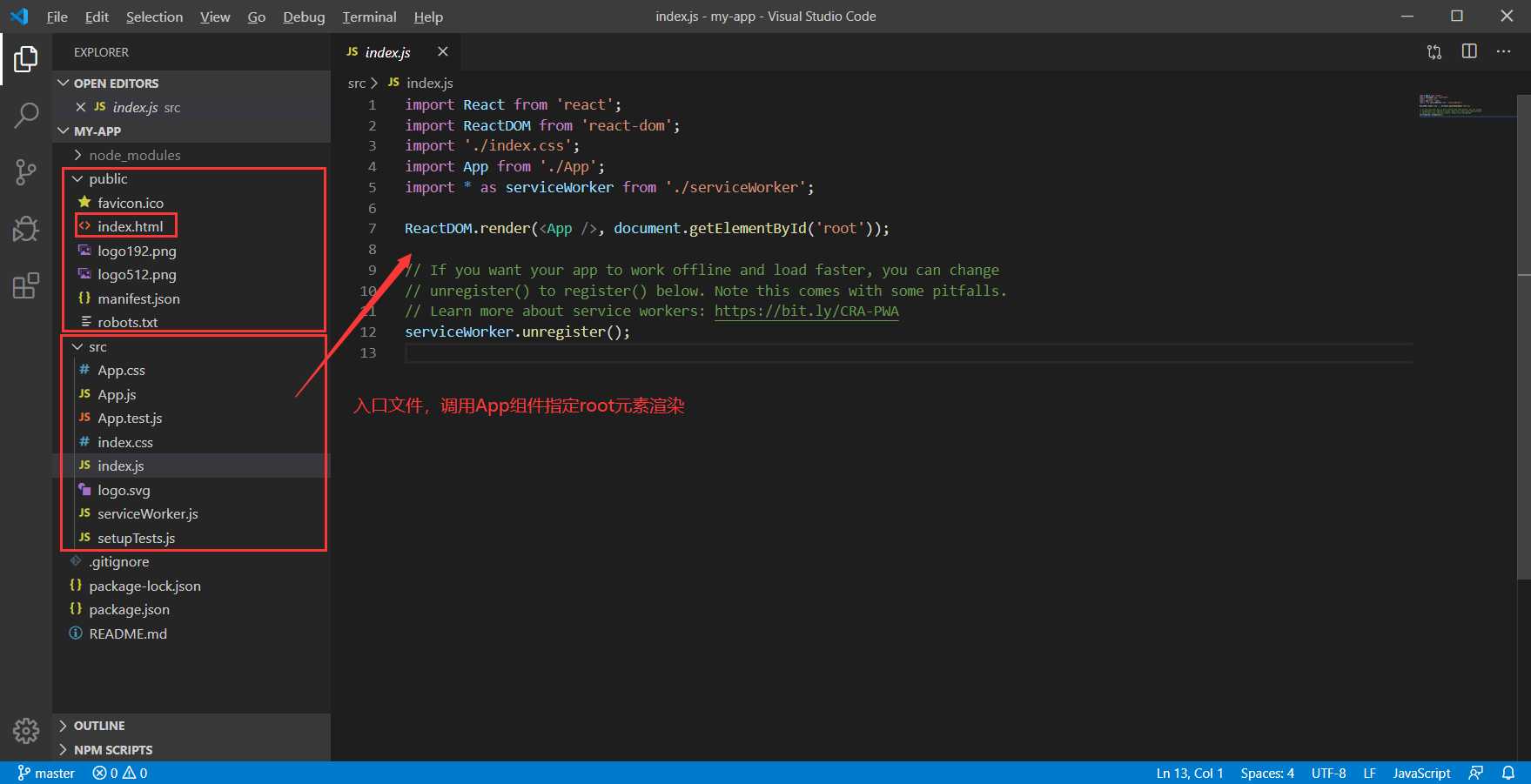Open the Manage gear menu
Image resolution: width=1531 pixels, height=784 pixels.
point(26,731)
